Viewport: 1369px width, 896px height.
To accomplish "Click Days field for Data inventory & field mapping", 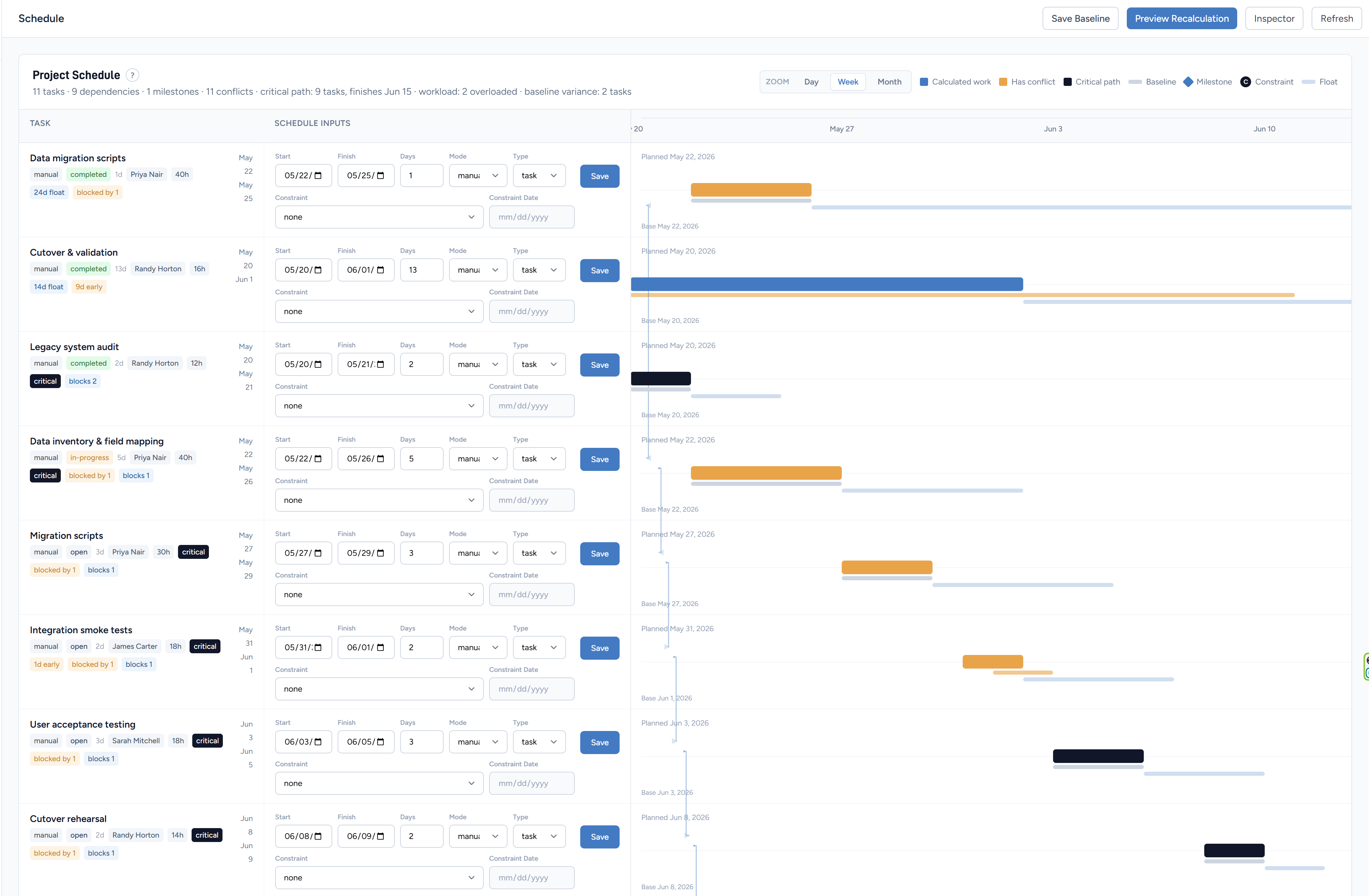I will click(x=422, y=459).
